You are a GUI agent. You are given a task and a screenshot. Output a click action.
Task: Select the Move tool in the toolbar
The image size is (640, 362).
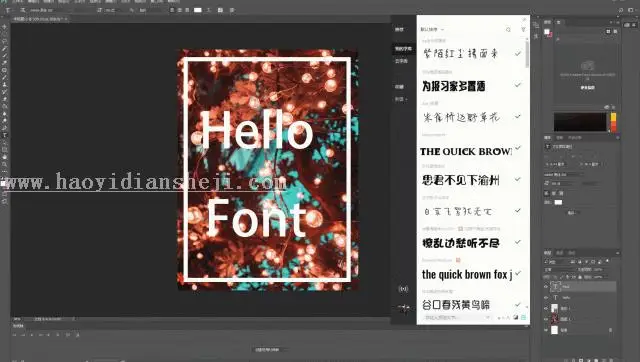click(x=4, y=27)
